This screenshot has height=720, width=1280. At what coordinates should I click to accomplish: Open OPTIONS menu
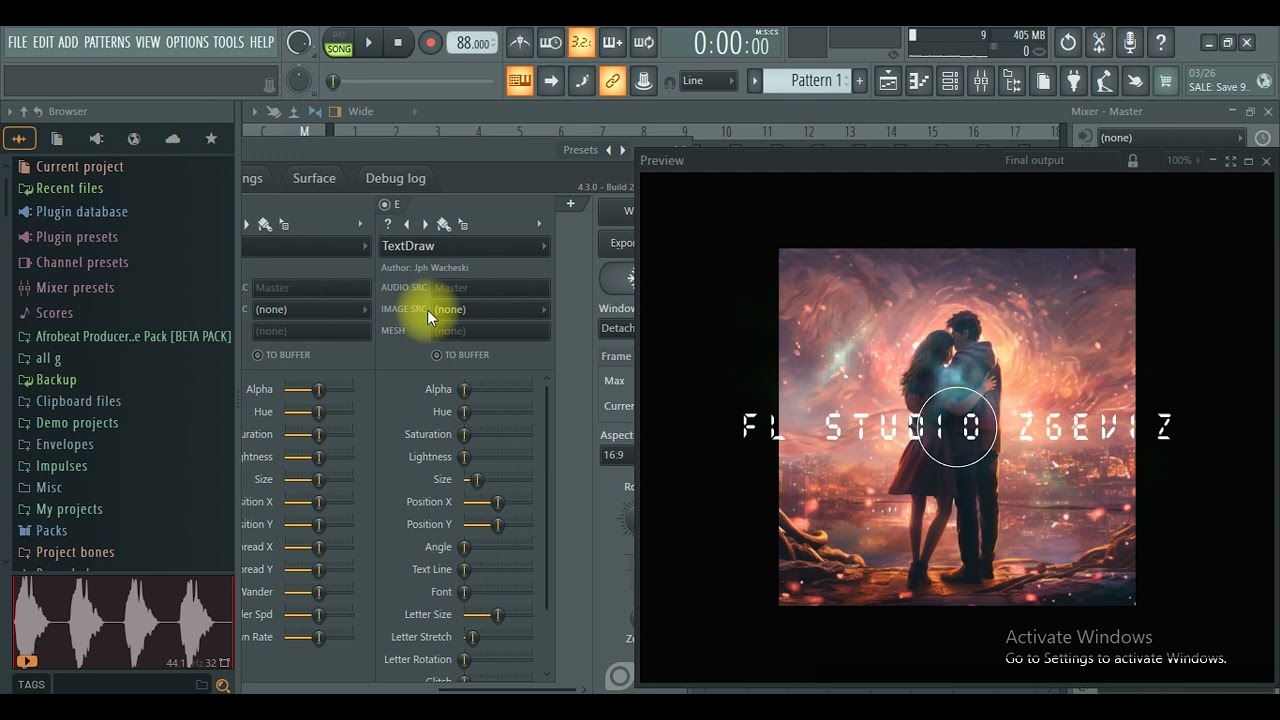[x=187, y=42]
